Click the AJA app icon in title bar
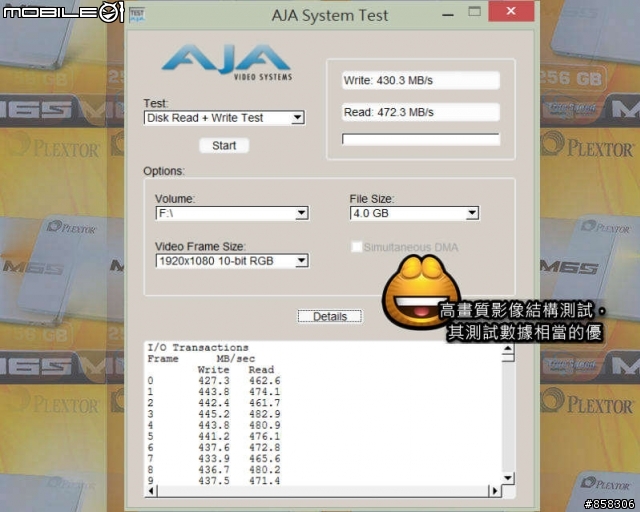The height and width of the screenshot is (512, 640). (137, 15)
